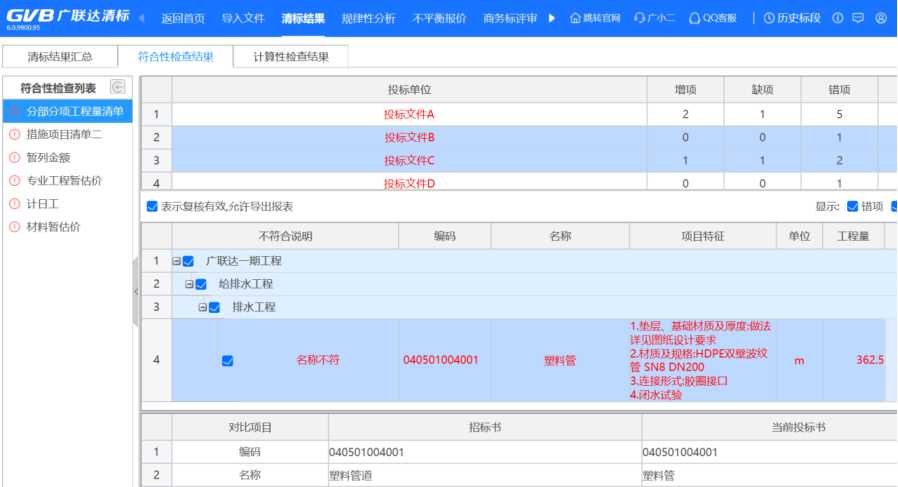The image size is (898, 487).
Task: Click the right arrow to show more navigation tabs
Action: coord(552,18)
